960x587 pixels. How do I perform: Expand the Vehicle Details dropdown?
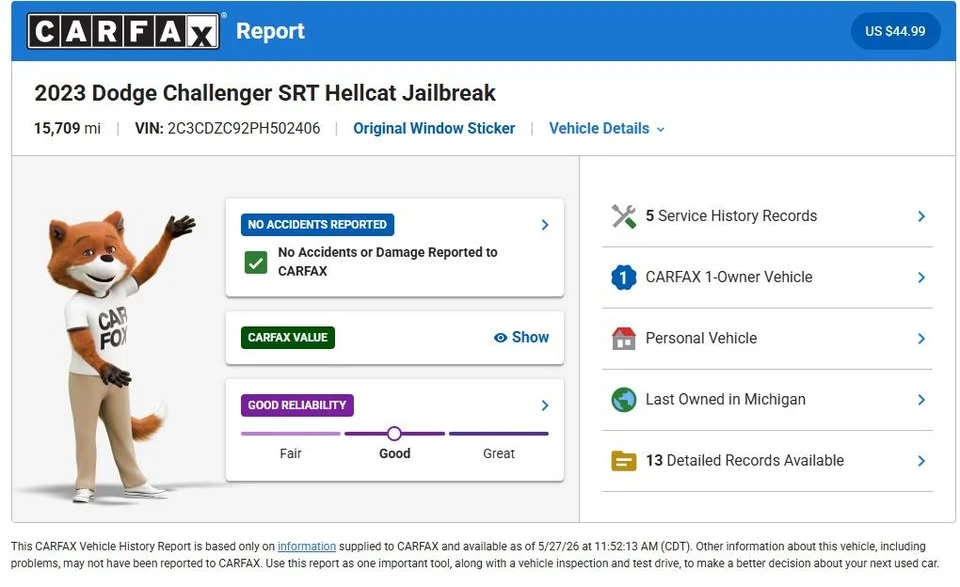606,129
